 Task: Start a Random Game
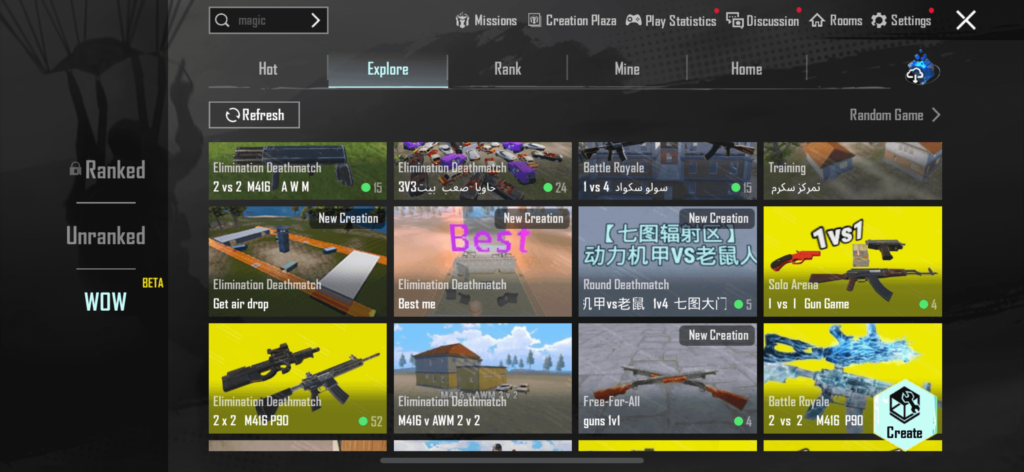[x=895, y=116]
